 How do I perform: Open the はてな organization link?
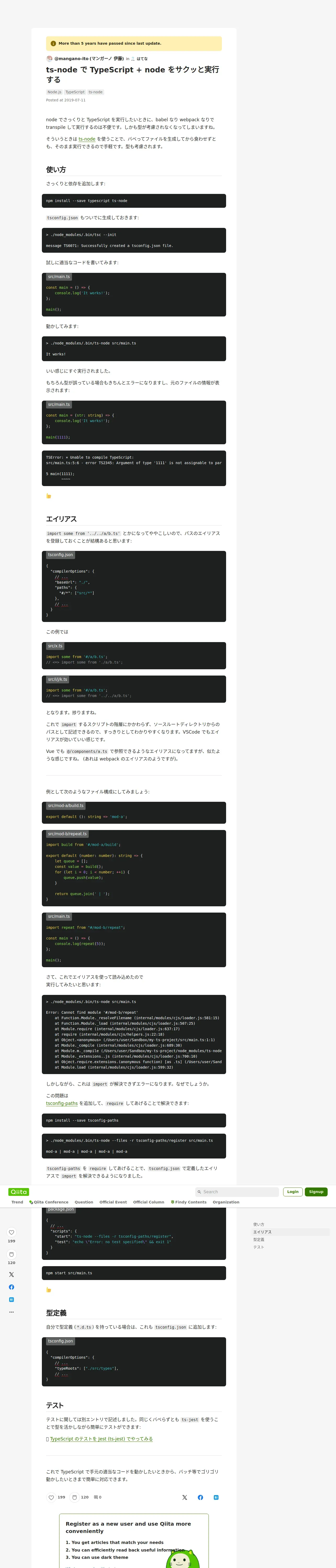(142, 59)
